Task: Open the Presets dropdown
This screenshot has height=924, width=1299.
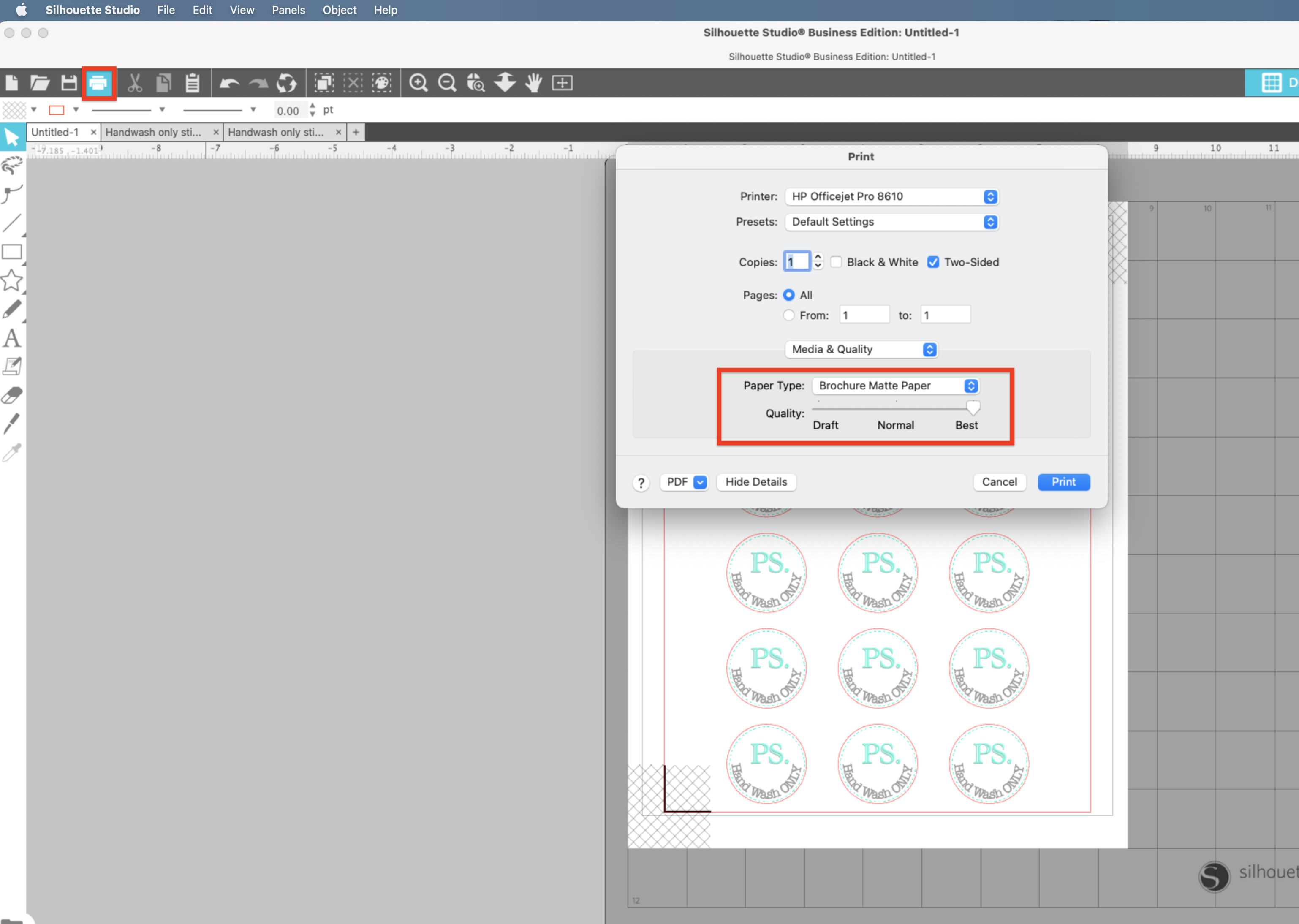Action: [x=891, y=222]
